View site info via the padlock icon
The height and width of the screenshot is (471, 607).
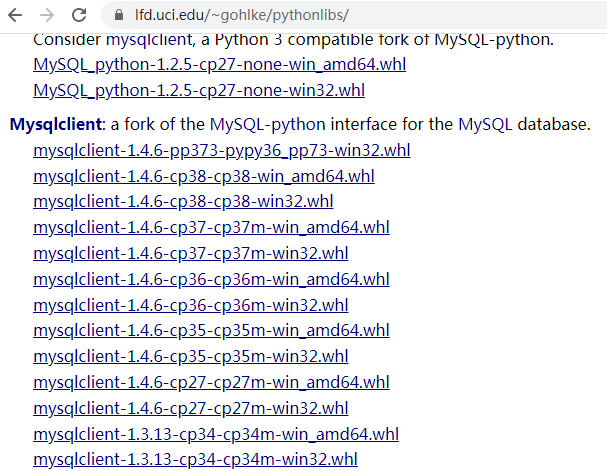click(119, 15)
